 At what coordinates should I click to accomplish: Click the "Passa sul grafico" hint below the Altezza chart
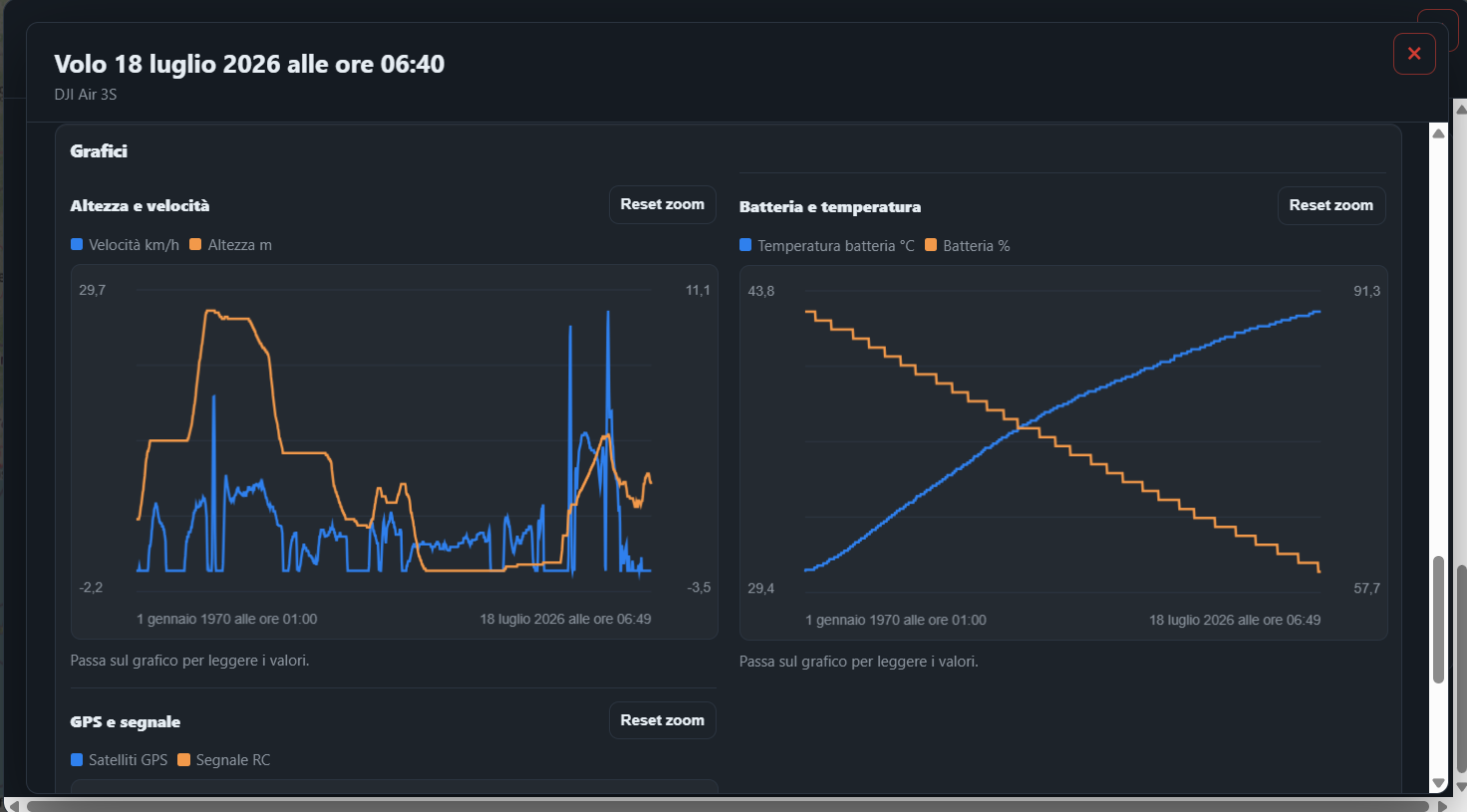pyautogui.click(x=189, y=661)
